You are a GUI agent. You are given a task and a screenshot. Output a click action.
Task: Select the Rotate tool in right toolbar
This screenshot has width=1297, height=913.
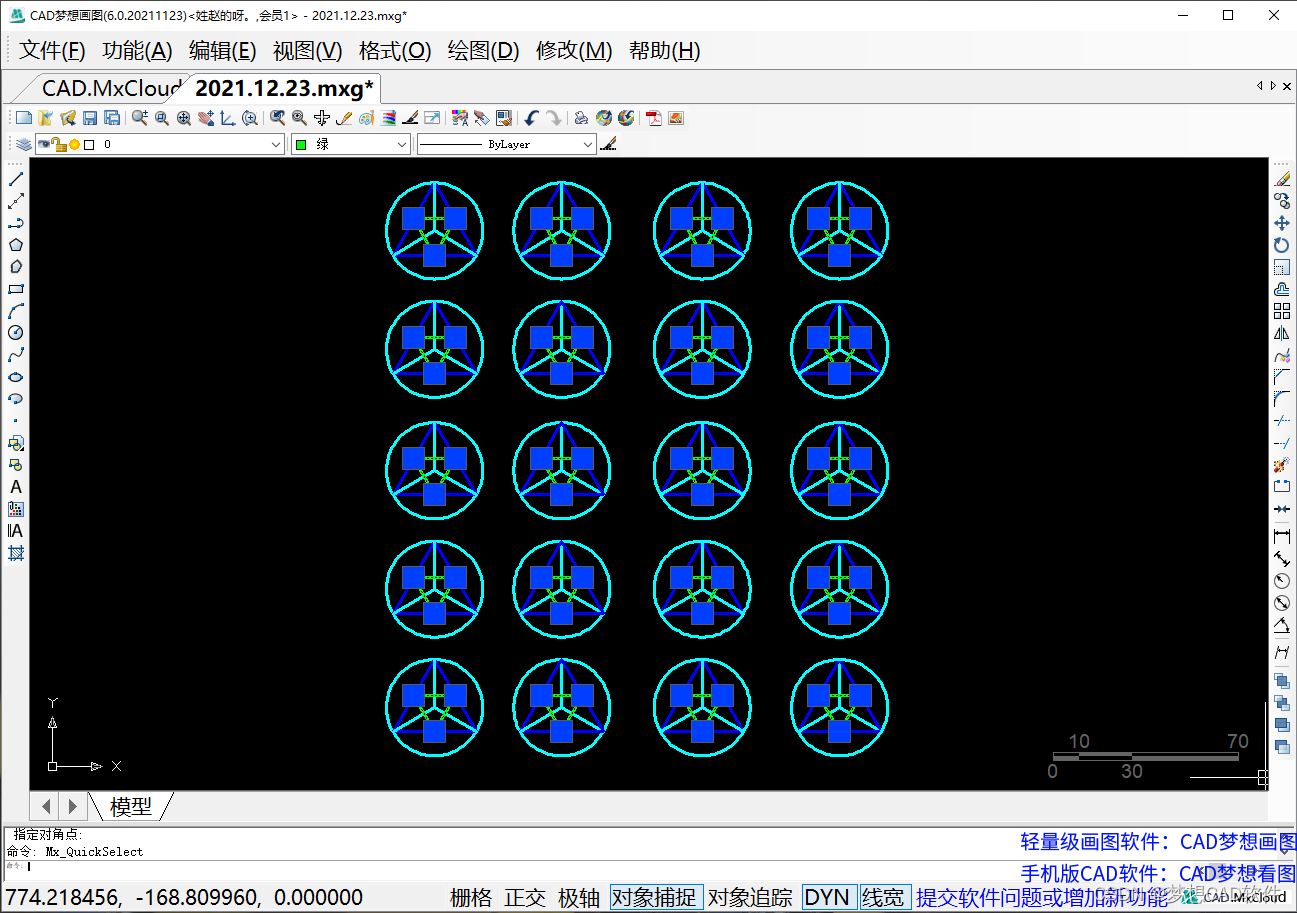click(1282, 245)
